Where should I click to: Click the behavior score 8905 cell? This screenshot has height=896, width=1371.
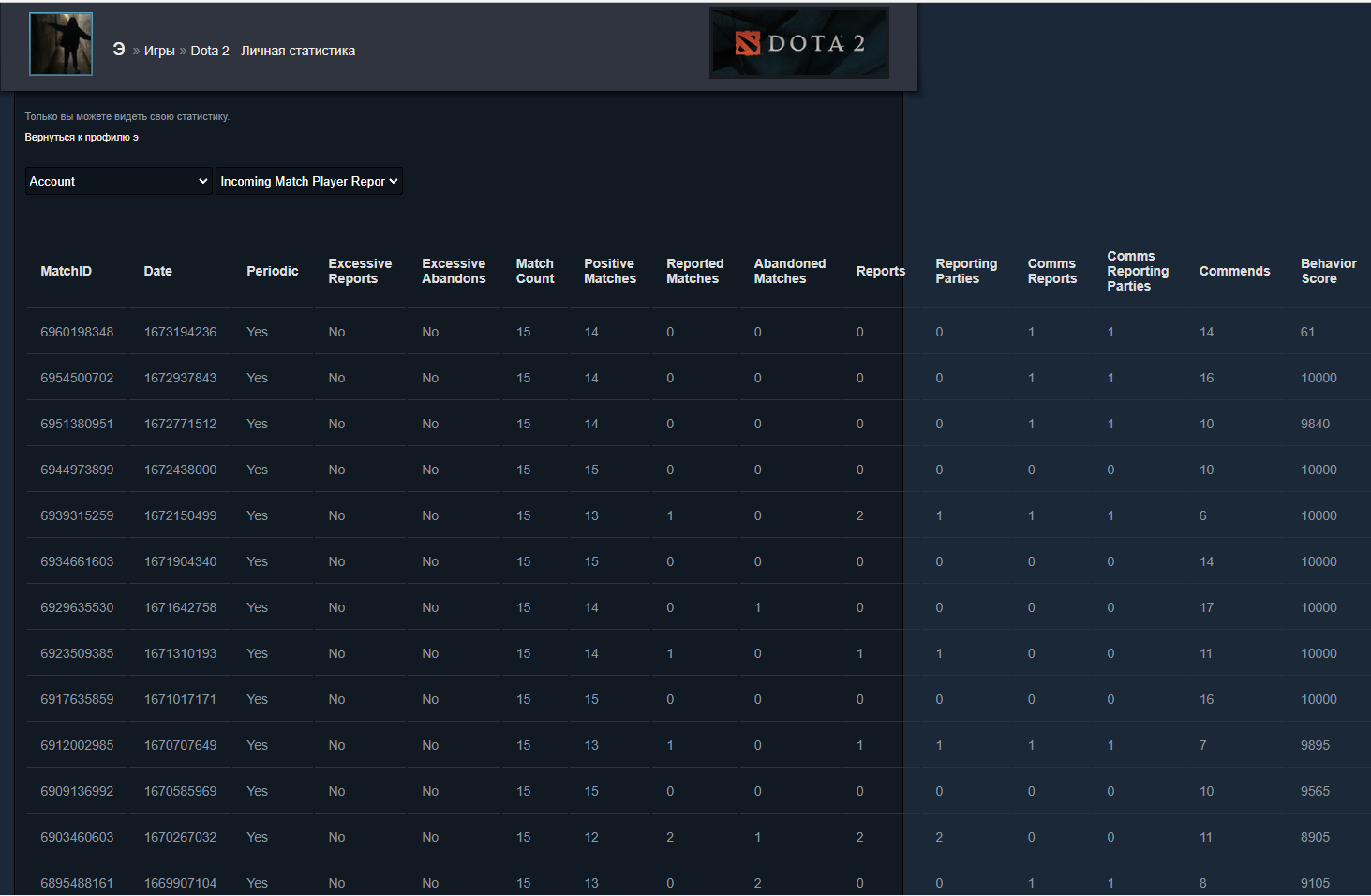[1316, 836]
